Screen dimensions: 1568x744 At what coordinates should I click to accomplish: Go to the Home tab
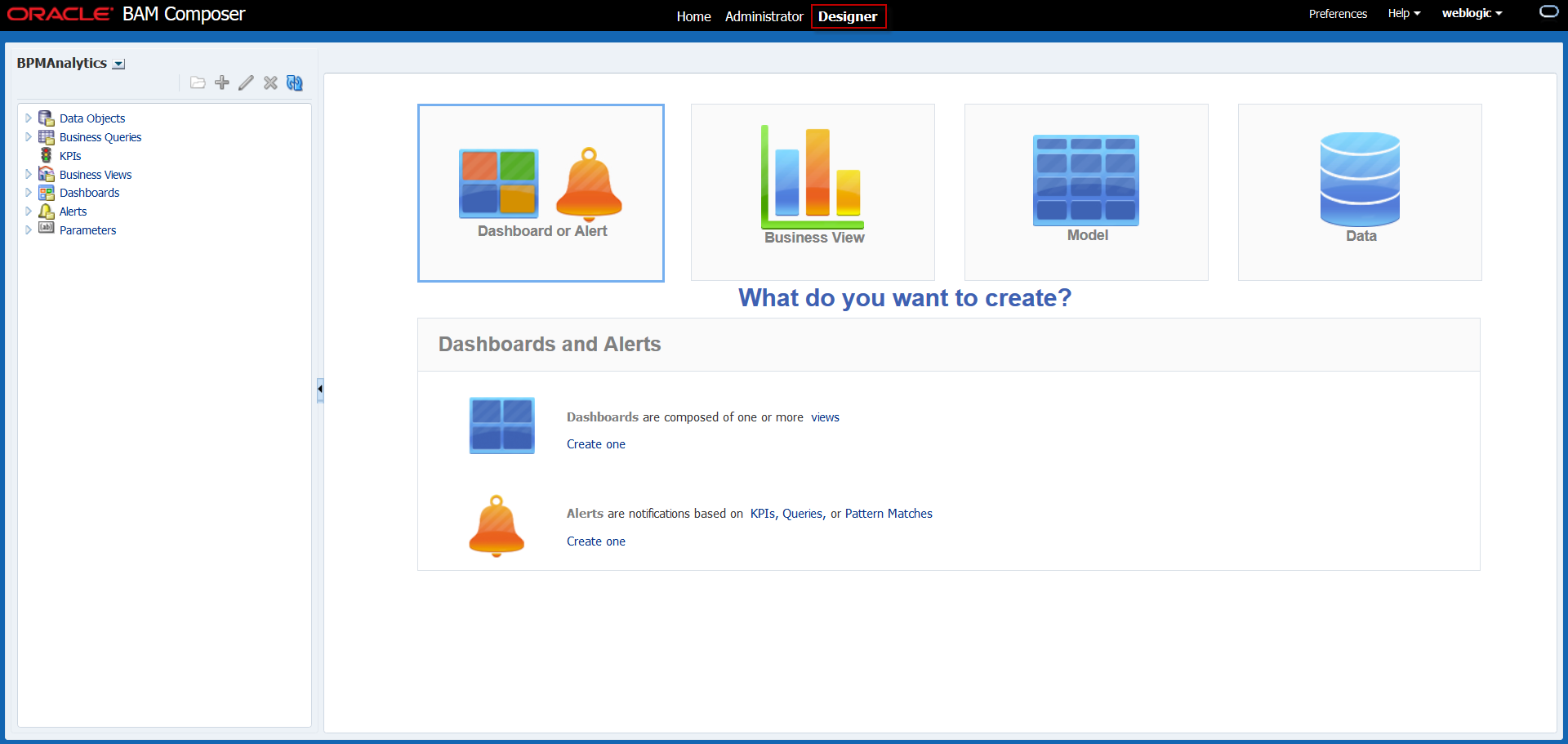pos(693,16)
